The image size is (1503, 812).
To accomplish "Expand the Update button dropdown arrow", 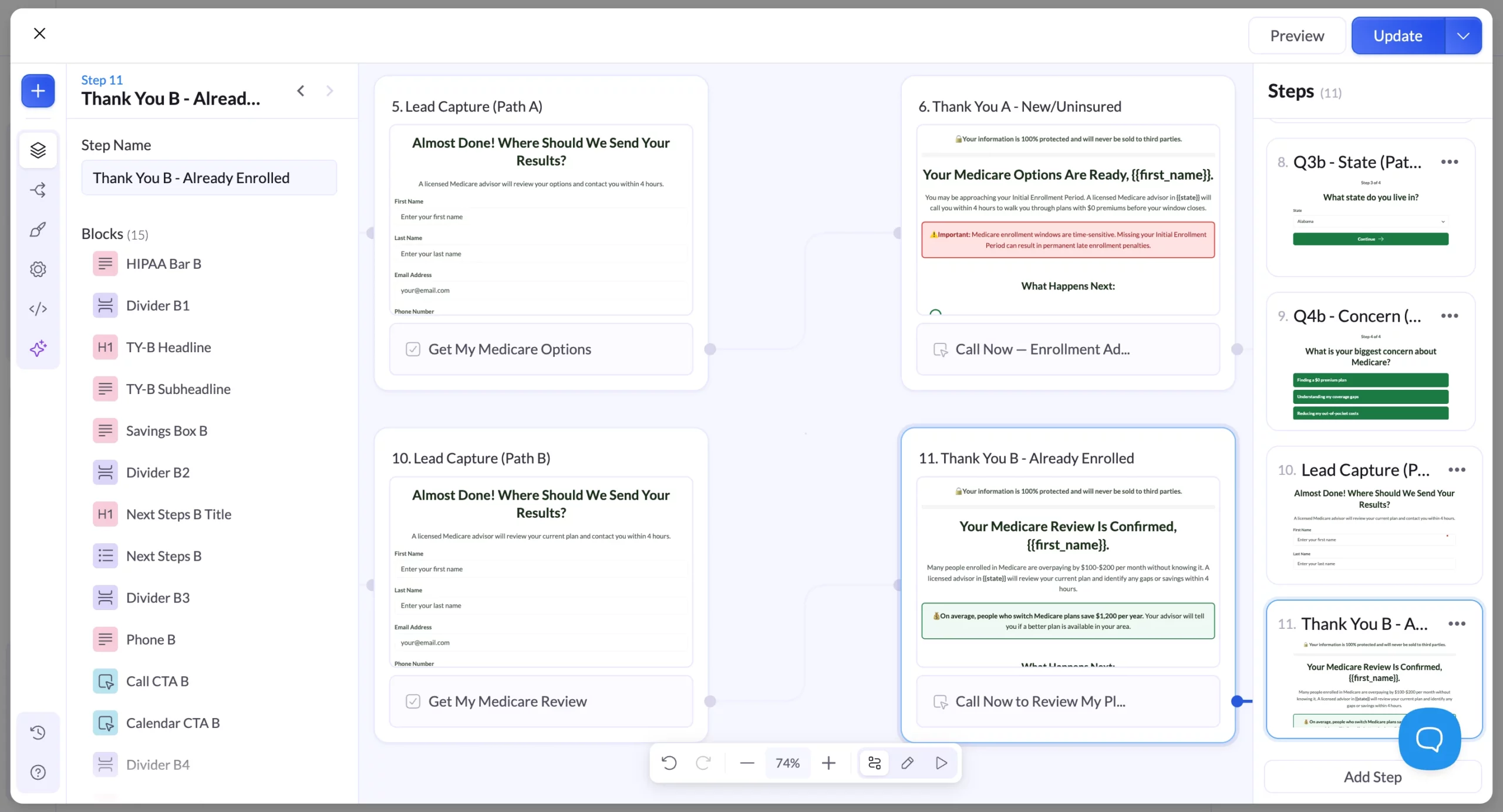I will (x=1463, y=36).
